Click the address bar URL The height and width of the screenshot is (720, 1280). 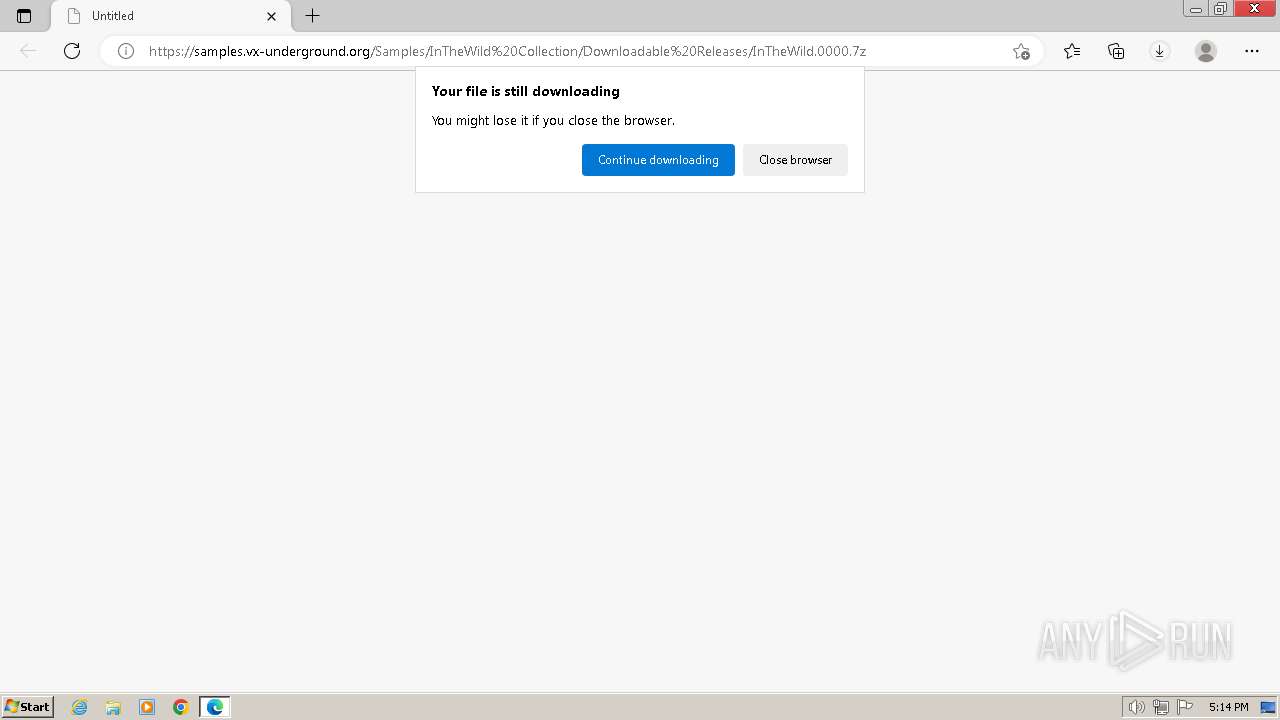point(507,51)
